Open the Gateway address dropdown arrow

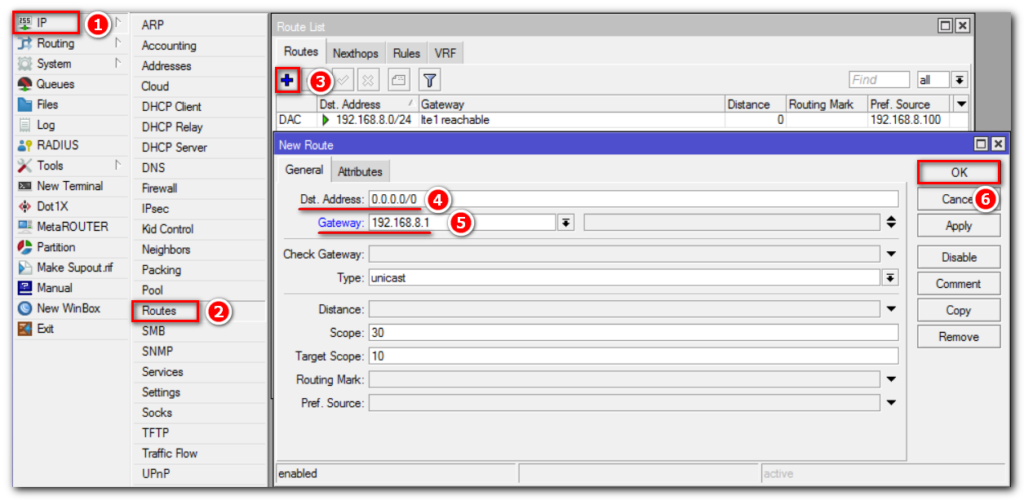click(x=566, y=222)
